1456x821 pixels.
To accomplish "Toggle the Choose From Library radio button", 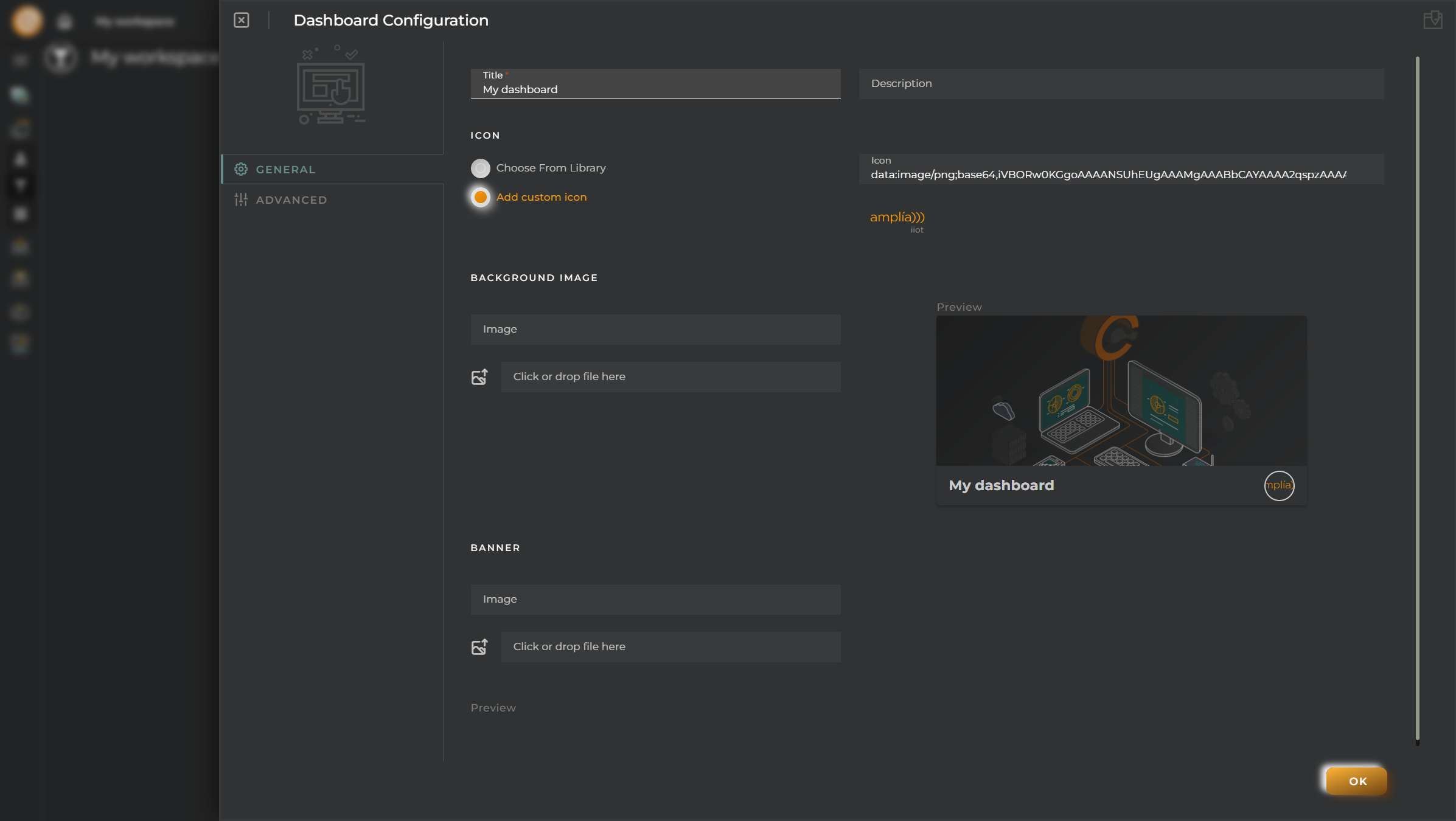I will (x=481, y=167).
